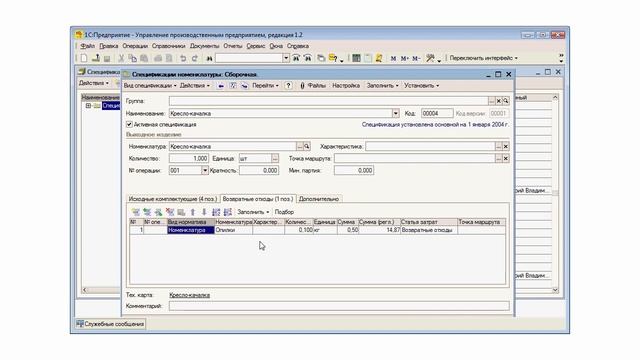
Task: Click the 14,87 сумма cell
Action: click(380, 230)
